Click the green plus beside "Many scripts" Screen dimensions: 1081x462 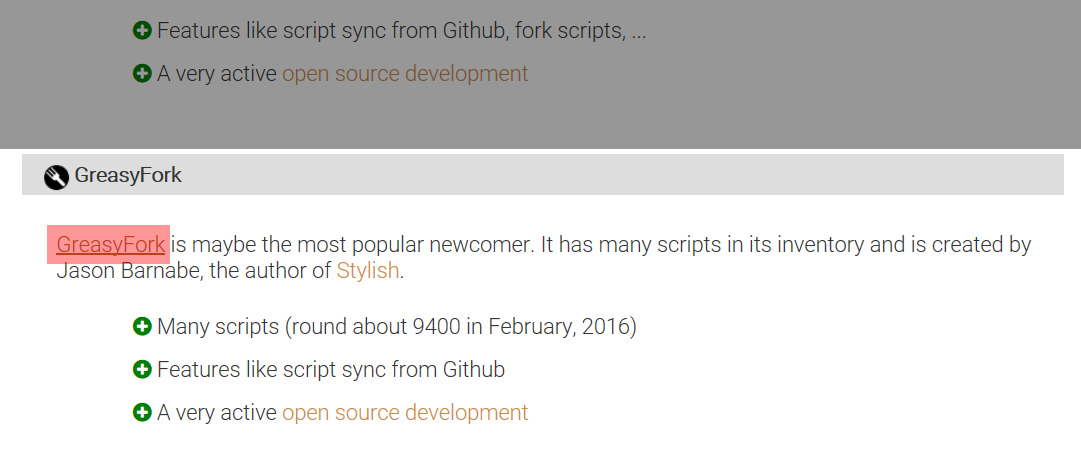click(x=142, y=327)
